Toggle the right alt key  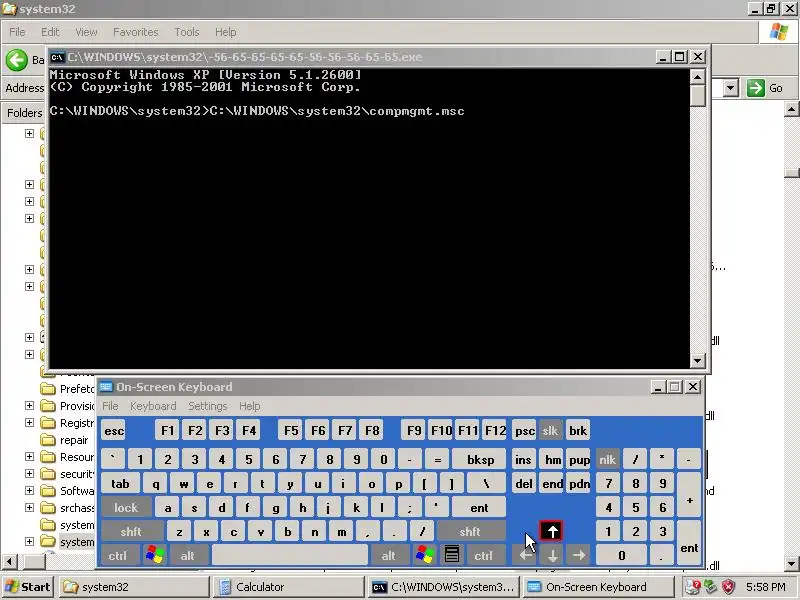coord(389,555)
